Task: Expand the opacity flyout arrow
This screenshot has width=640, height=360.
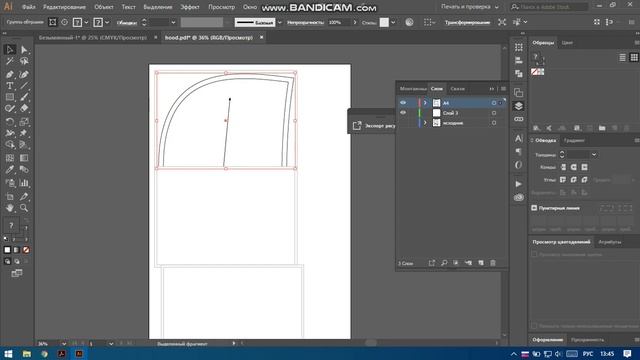Action: pyautogui.click(x=354, y=23)
